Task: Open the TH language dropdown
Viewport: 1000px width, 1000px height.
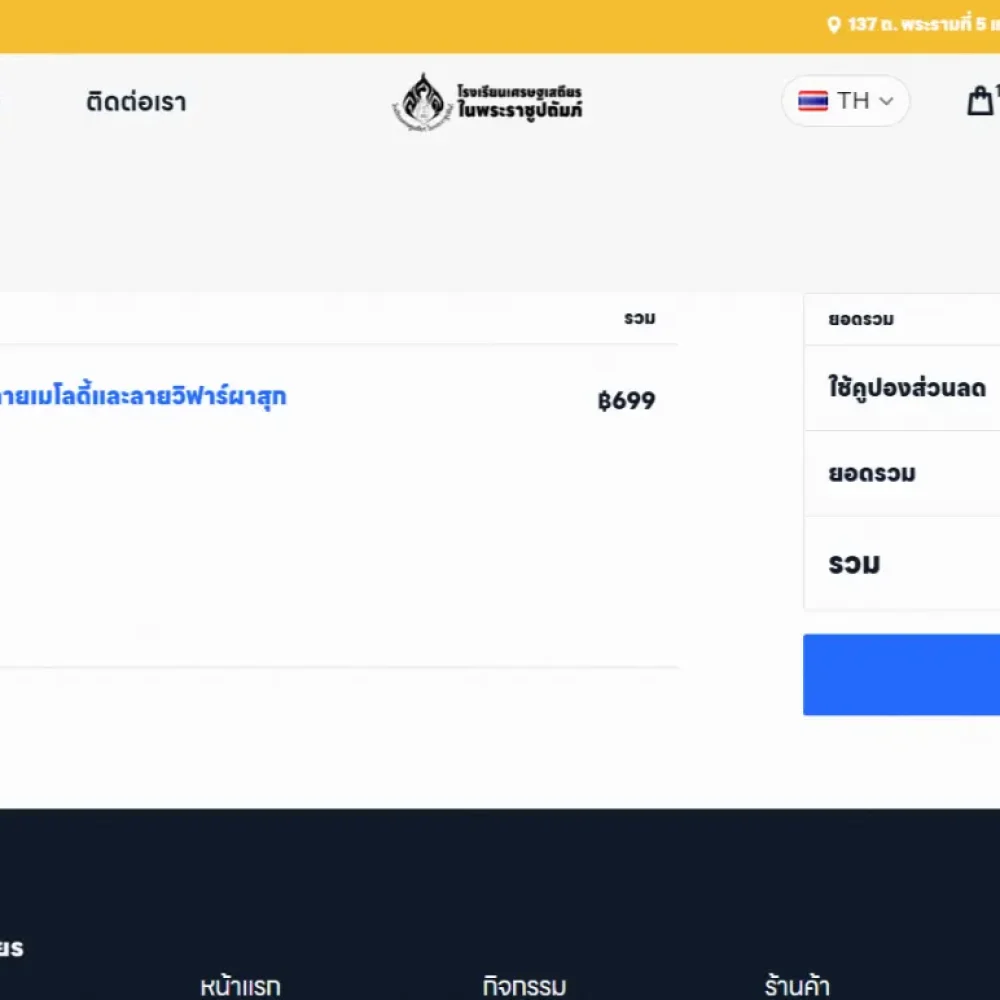Action: [x=845, y=101]
